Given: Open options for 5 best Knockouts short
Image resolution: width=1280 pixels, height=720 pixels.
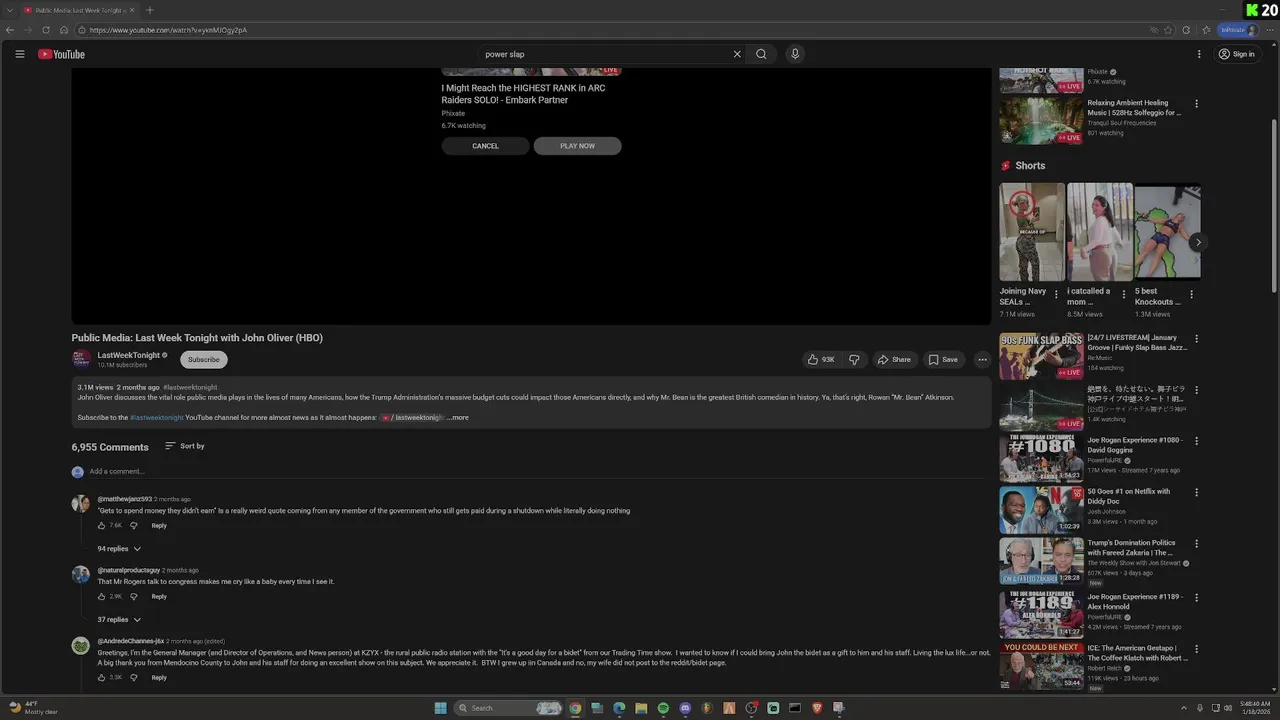Looking at the screenshot, I should coord(1191,295).
